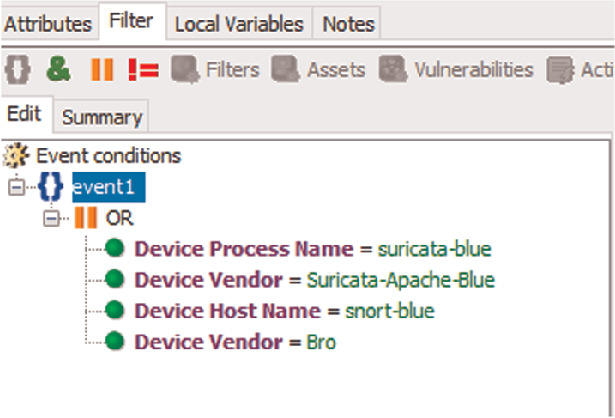Click the Event conditions gear icon
The width and height of the screenshot is (615, 418).
click(15, 156)
